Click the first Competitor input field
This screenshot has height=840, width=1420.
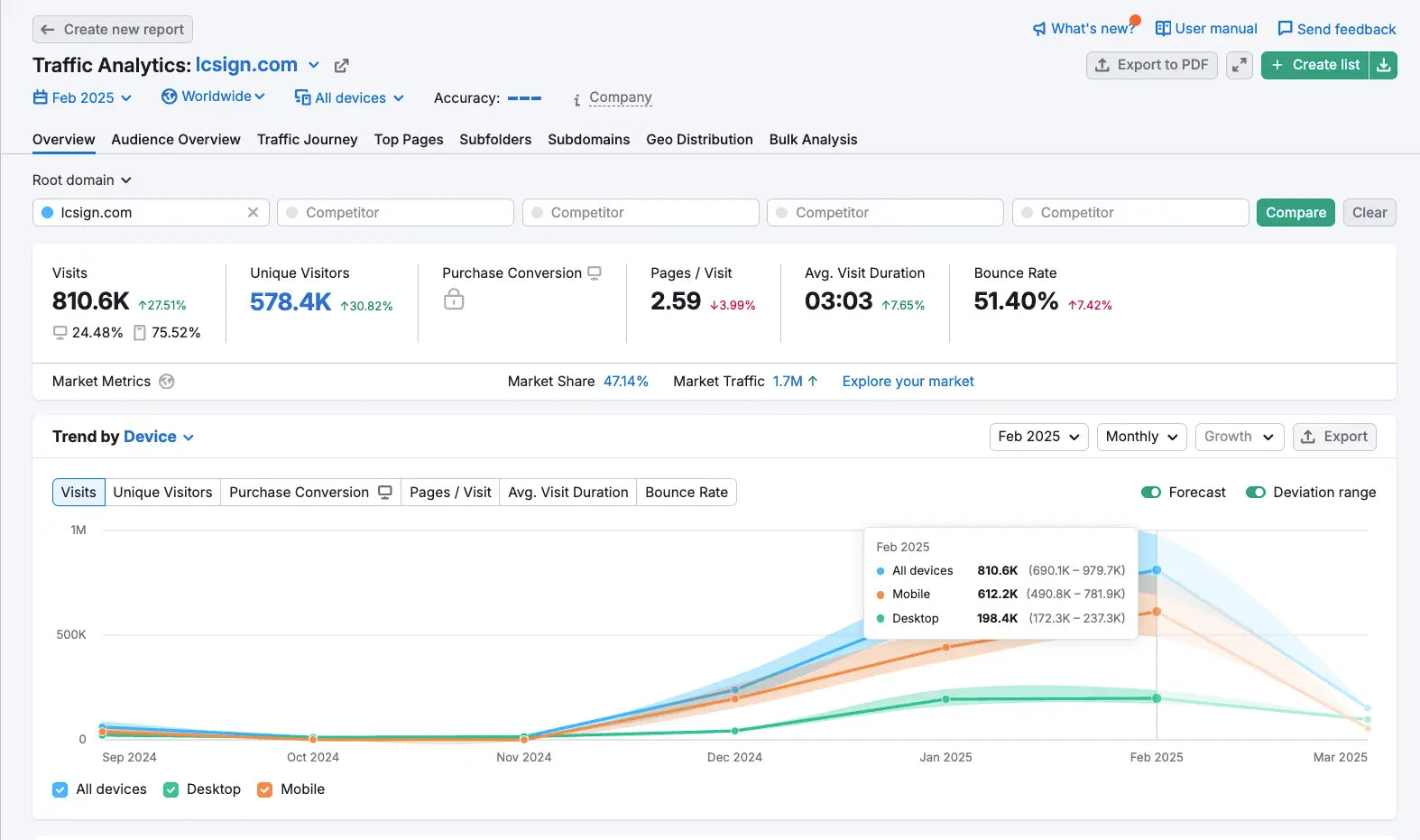pyautogui.click(x=395, y=213)
